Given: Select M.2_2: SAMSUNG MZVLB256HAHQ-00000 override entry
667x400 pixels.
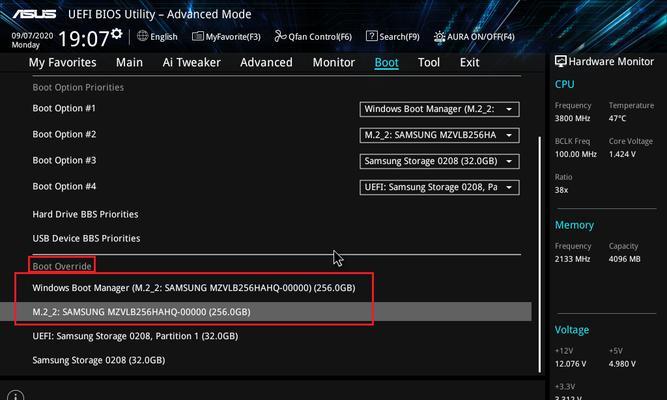Looking at the screenshot, I should click(265, 312).
